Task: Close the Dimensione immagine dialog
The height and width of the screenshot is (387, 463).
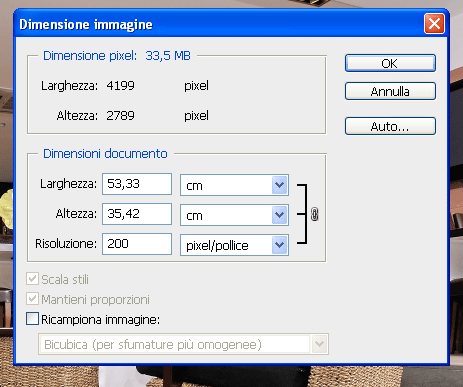Action: coord(434,24)
